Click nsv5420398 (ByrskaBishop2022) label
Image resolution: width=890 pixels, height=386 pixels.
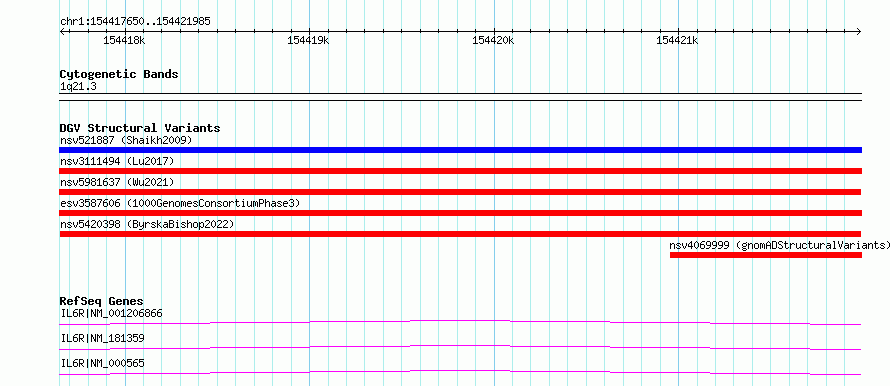(147, 224)
